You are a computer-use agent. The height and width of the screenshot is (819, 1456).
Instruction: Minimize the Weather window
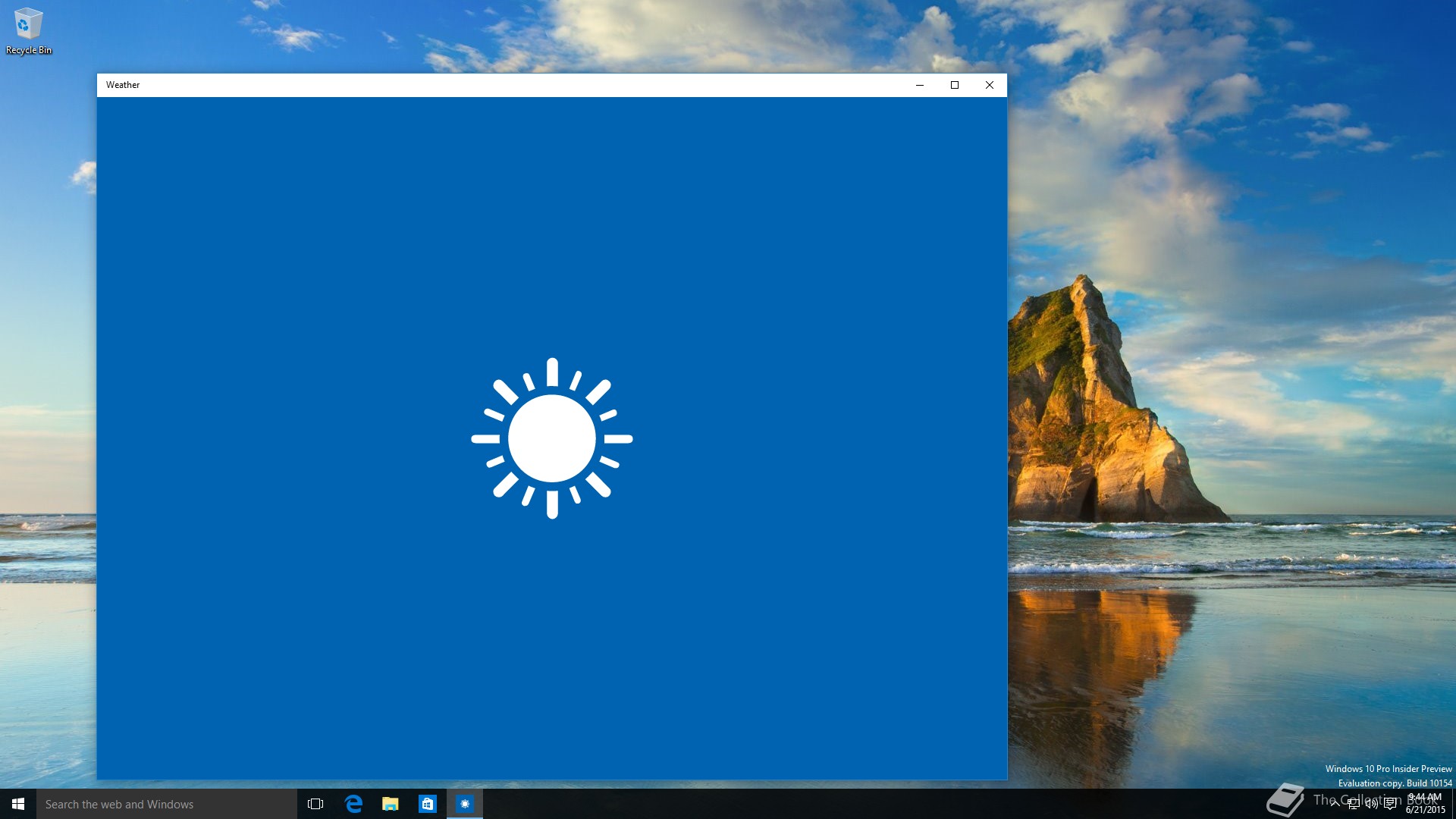pyautogui.click(x=920, y=85)
